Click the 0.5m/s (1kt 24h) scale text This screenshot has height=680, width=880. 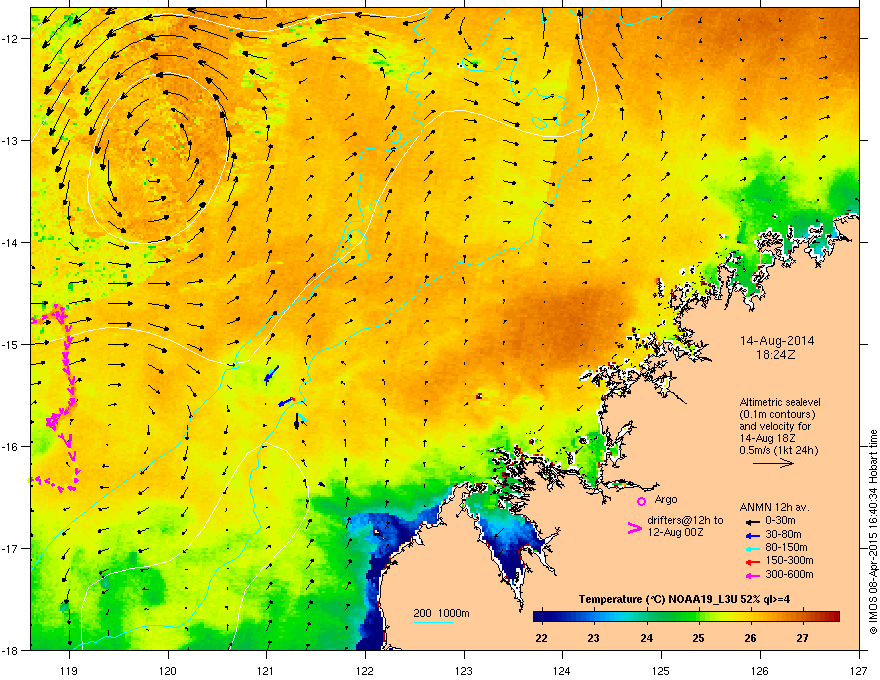point(778,450)
